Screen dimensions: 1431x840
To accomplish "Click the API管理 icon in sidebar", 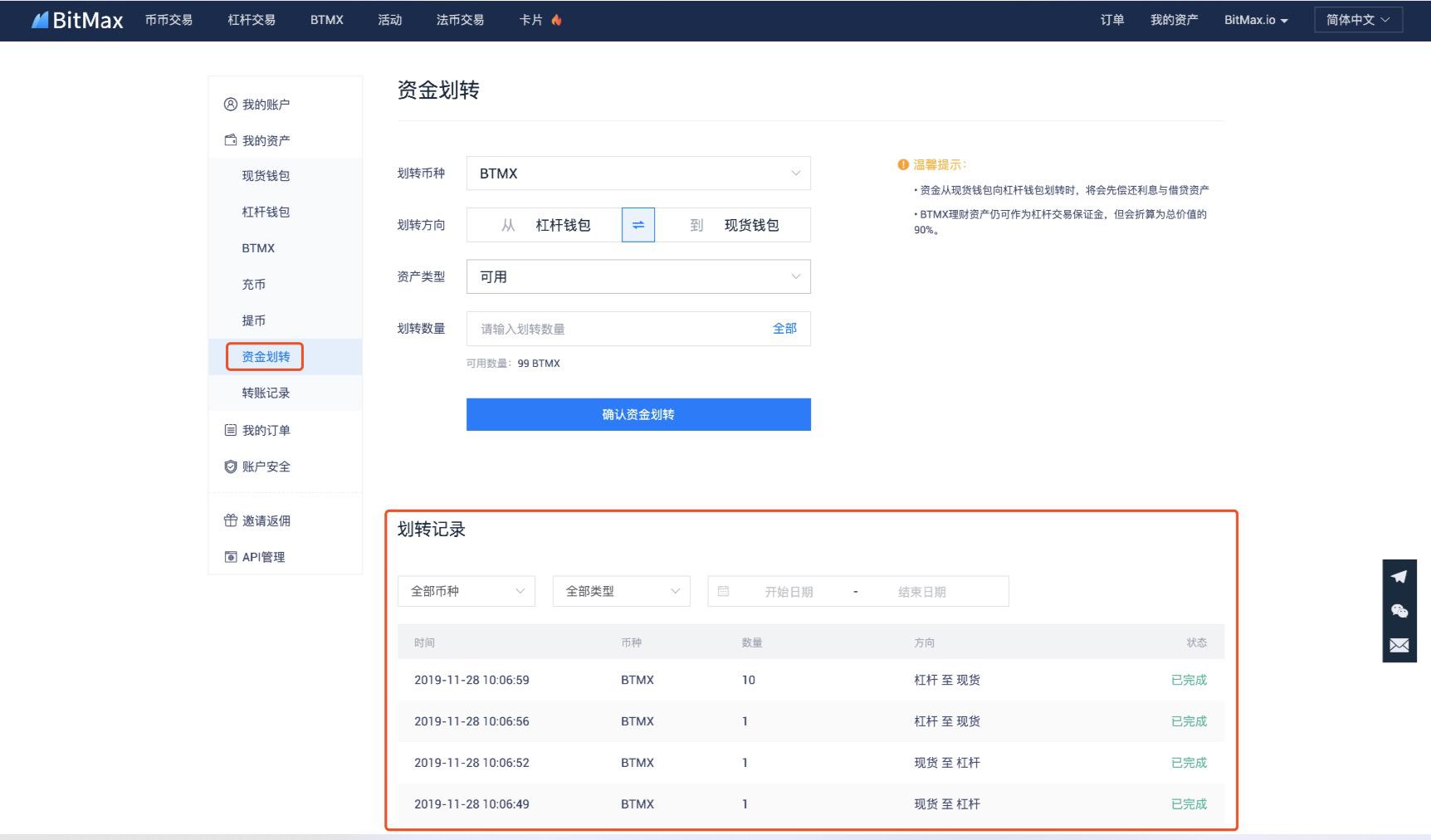I will (231, 557).
